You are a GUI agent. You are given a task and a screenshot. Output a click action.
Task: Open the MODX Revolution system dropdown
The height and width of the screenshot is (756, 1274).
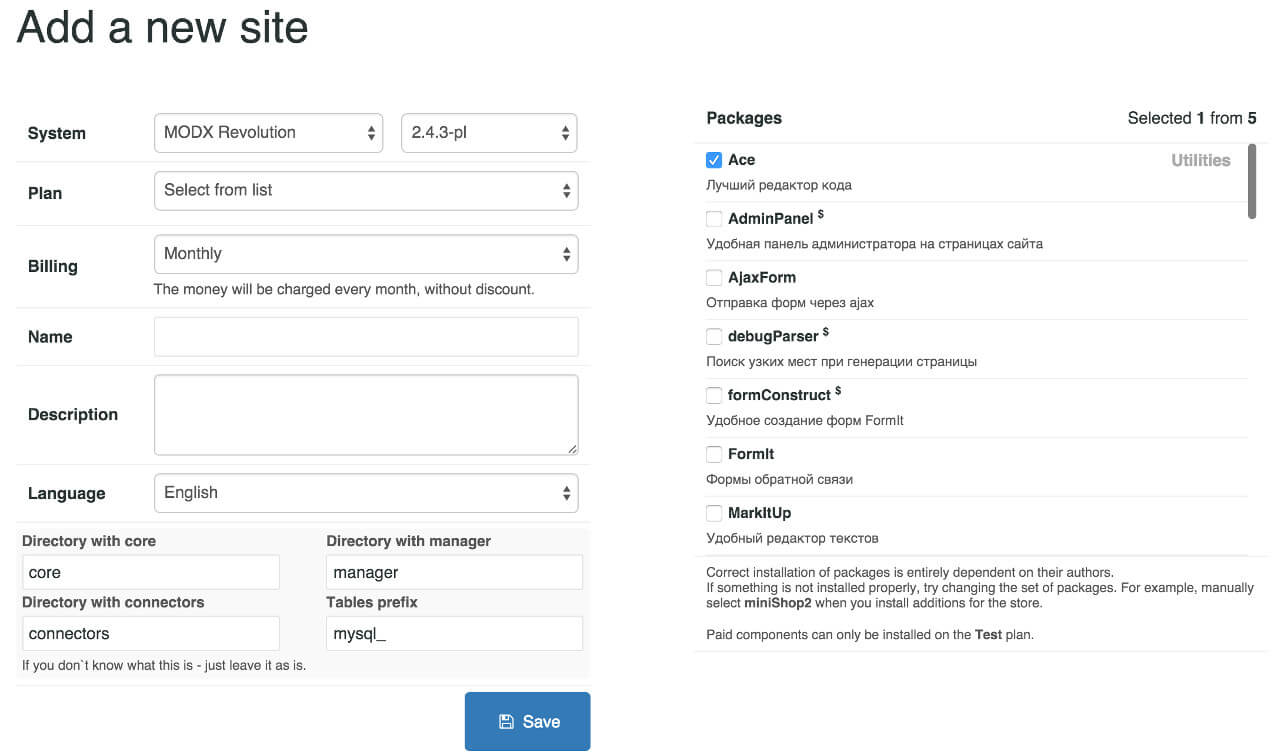268,133
